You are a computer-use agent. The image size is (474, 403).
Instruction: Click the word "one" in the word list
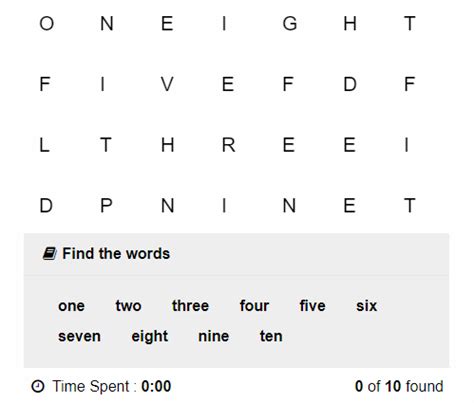pyautogui.click(x=71, y=306)
